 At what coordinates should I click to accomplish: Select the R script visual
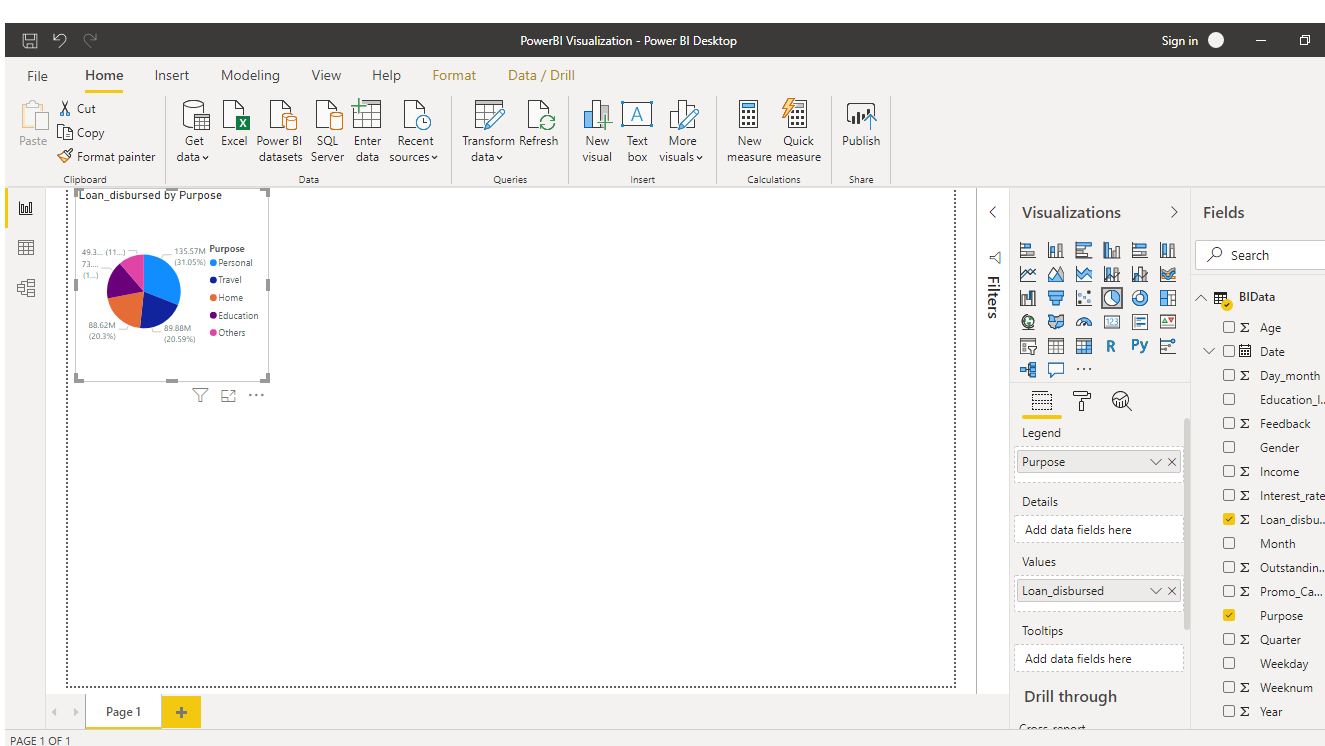[1111, 346]
